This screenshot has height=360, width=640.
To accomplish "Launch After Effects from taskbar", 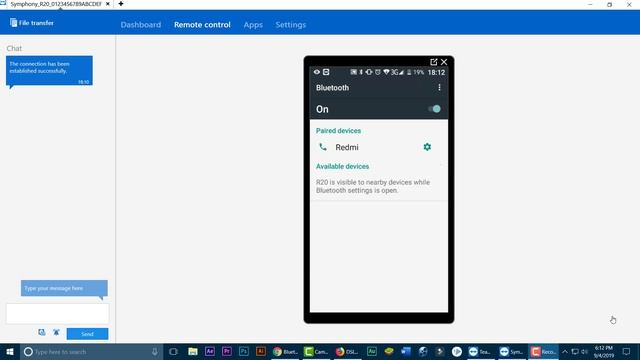I will pos(210,351).
